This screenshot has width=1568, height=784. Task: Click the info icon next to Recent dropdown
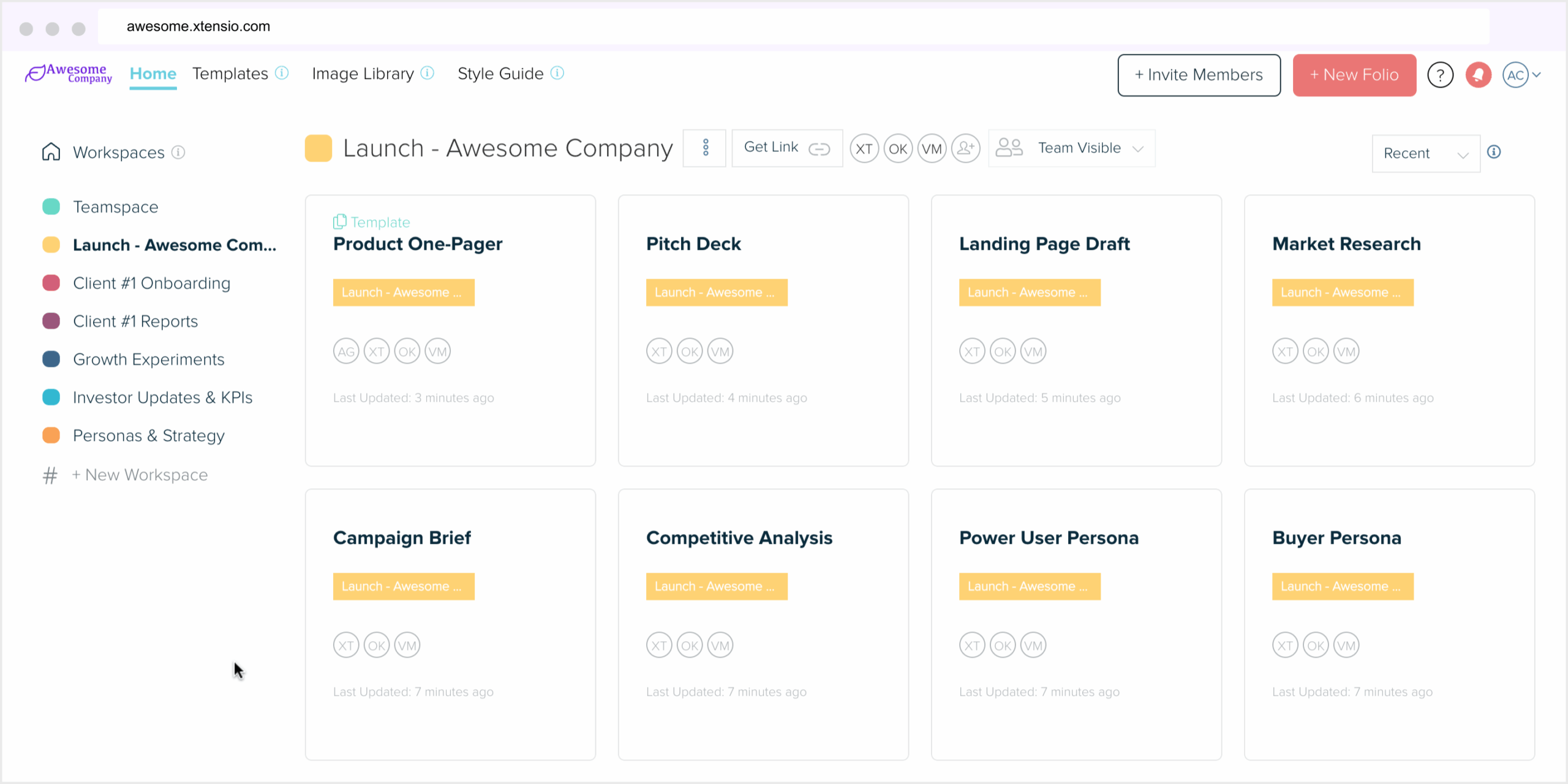click(1494, 152)
